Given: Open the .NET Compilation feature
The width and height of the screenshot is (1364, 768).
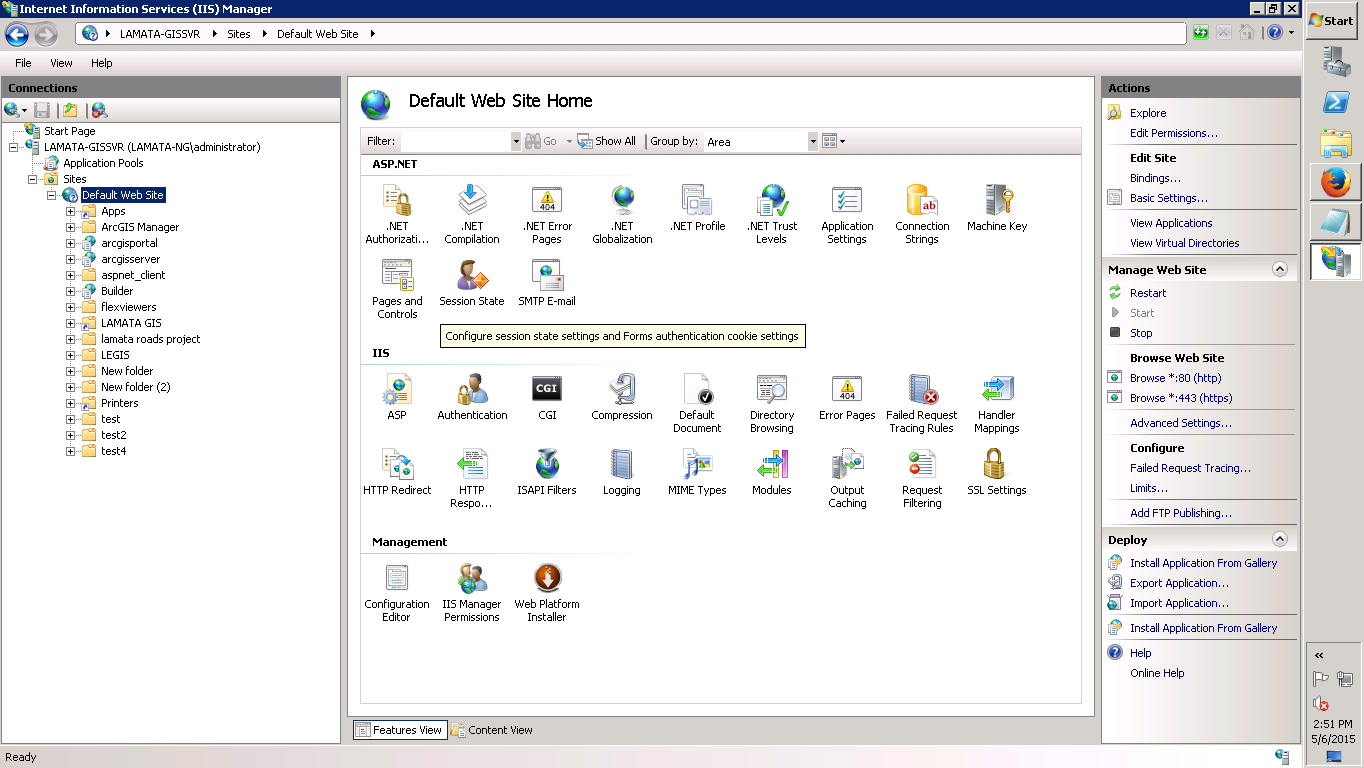Looking at the screenshot, I should pyautogui.click(x=472, y=214).
